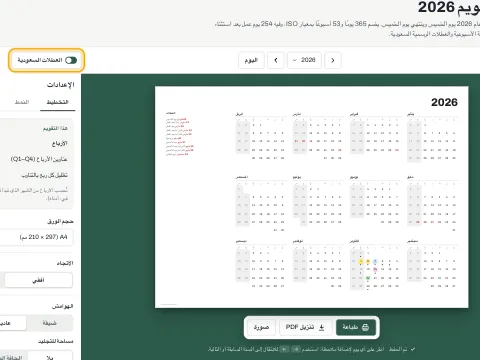Image resolution: width=480 pixels, height=360 pixels.
Task: Click the نوفمبر month grid in the preview
Action: [318, 264]
